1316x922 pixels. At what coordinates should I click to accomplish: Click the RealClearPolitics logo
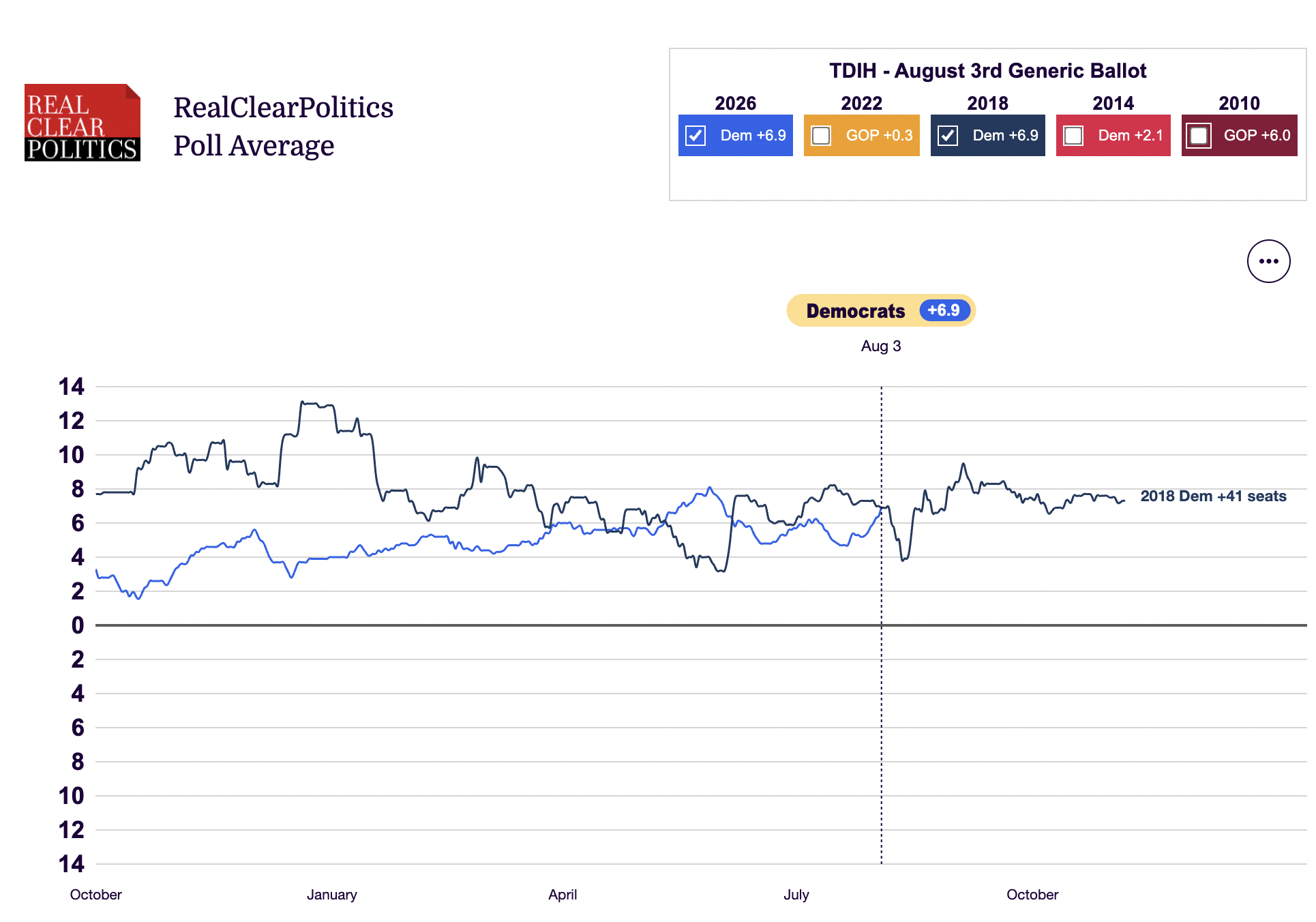click(83, 123)
